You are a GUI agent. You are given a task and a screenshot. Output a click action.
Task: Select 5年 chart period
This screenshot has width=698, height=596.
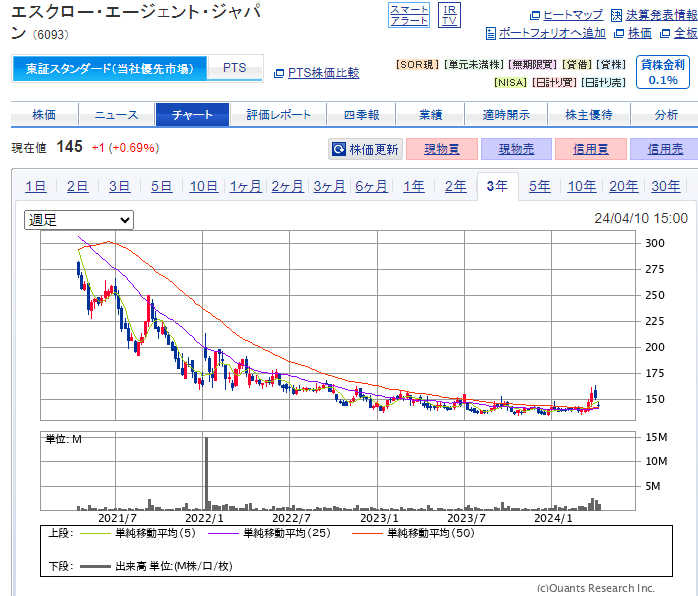pos(540,186)
